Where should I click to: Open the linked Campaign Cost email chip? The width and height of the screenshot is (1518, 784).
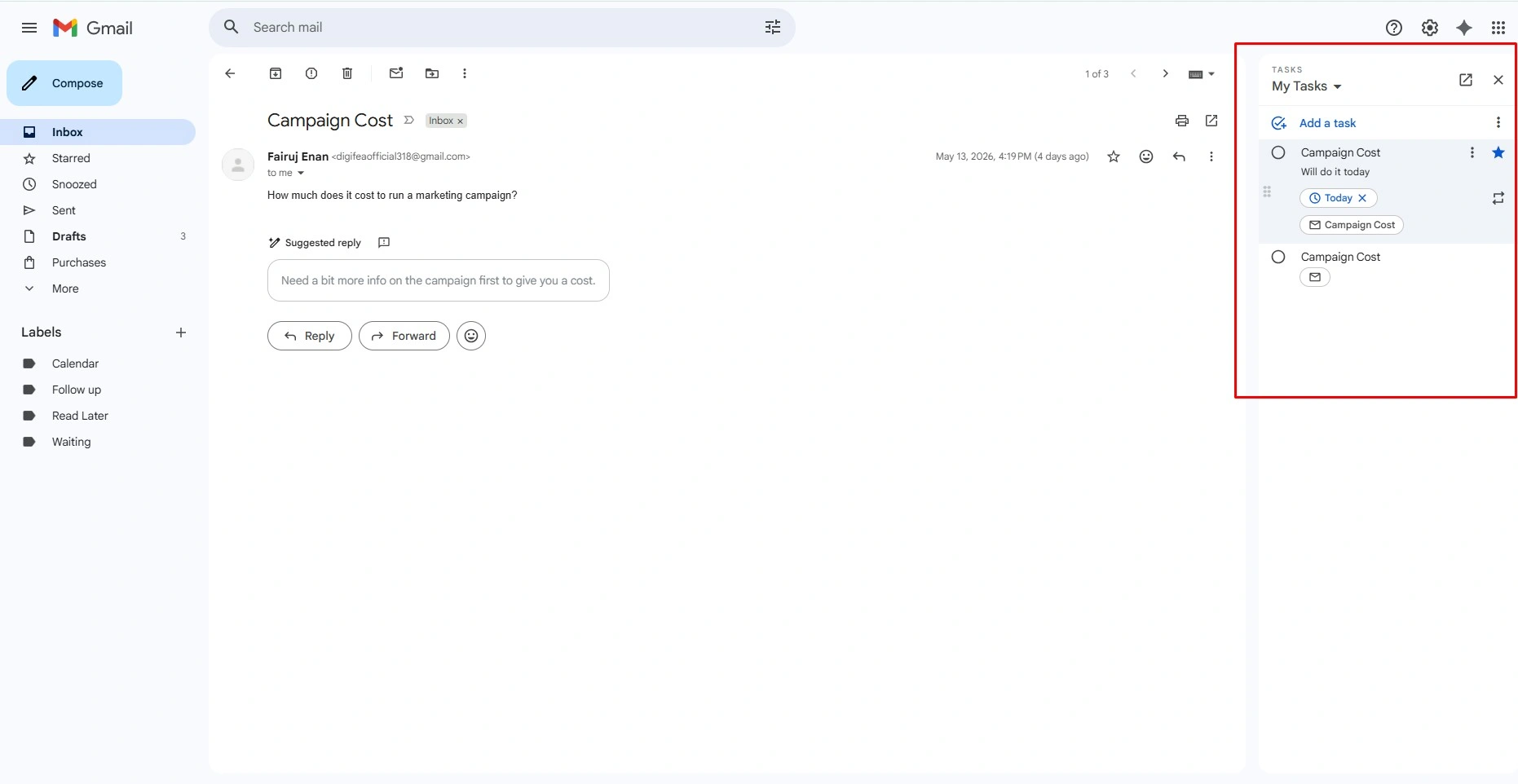tap(1352, 225)
